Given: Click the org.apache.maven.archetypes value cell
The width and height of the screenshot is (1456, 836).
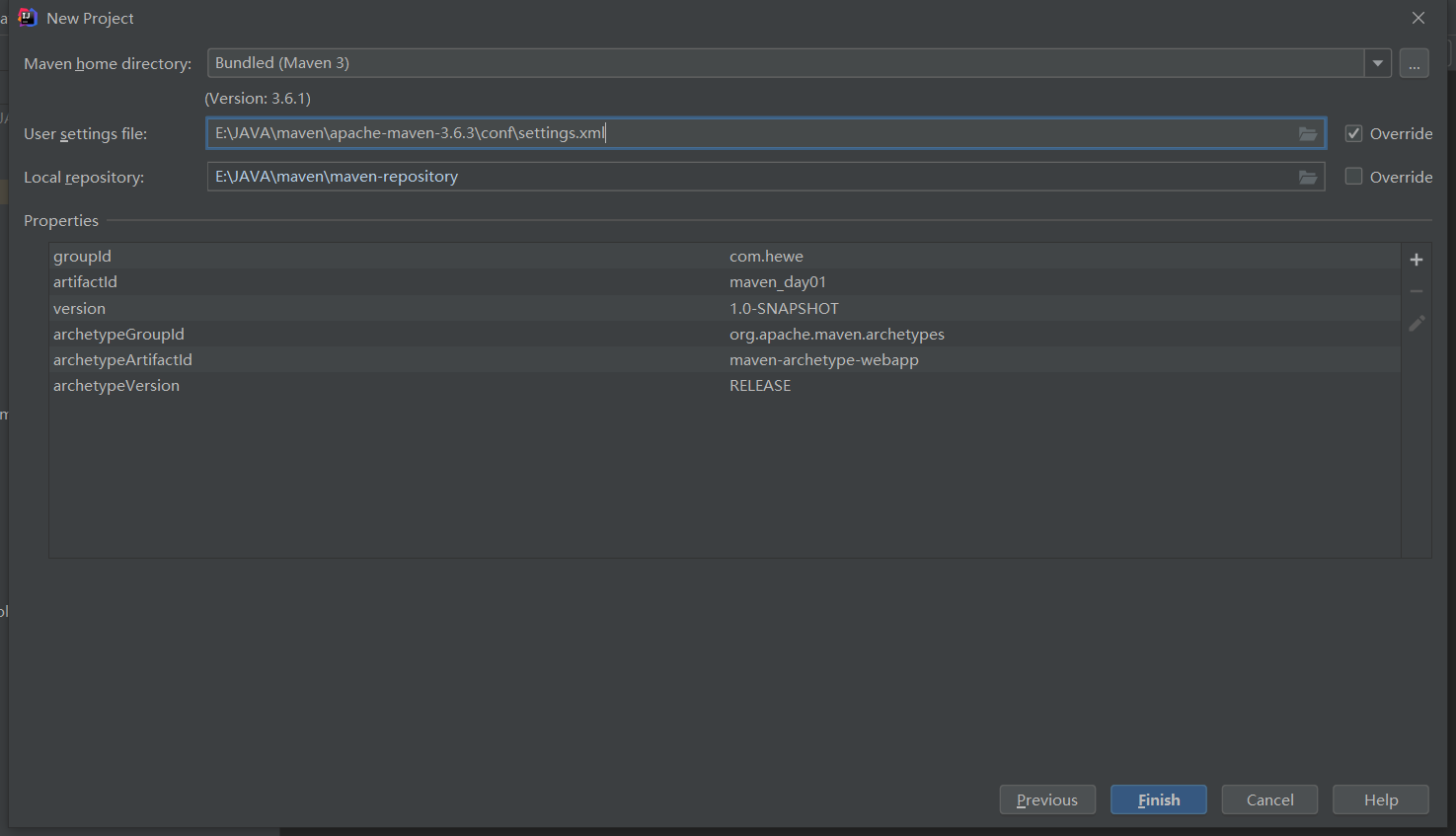Looking at the screenshot, I should 837,334.
